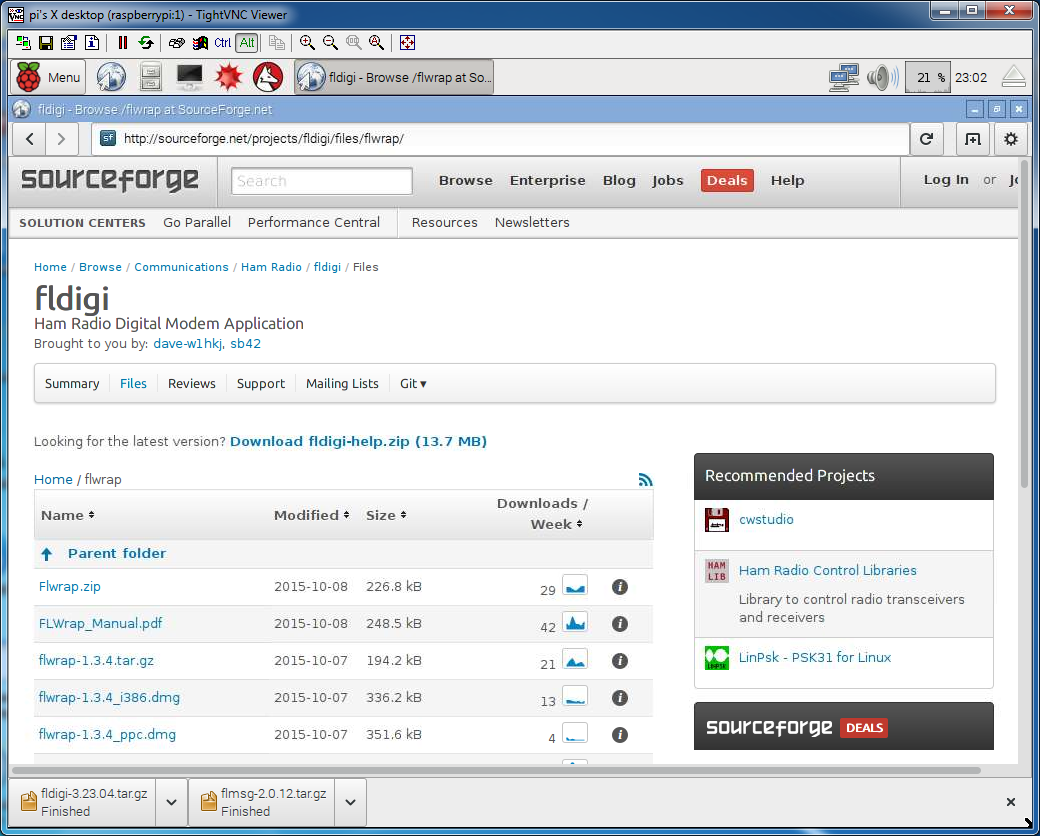Switch to the Summary tab
The width and height of the screenshot is (1040, 836).
[72, 383]
